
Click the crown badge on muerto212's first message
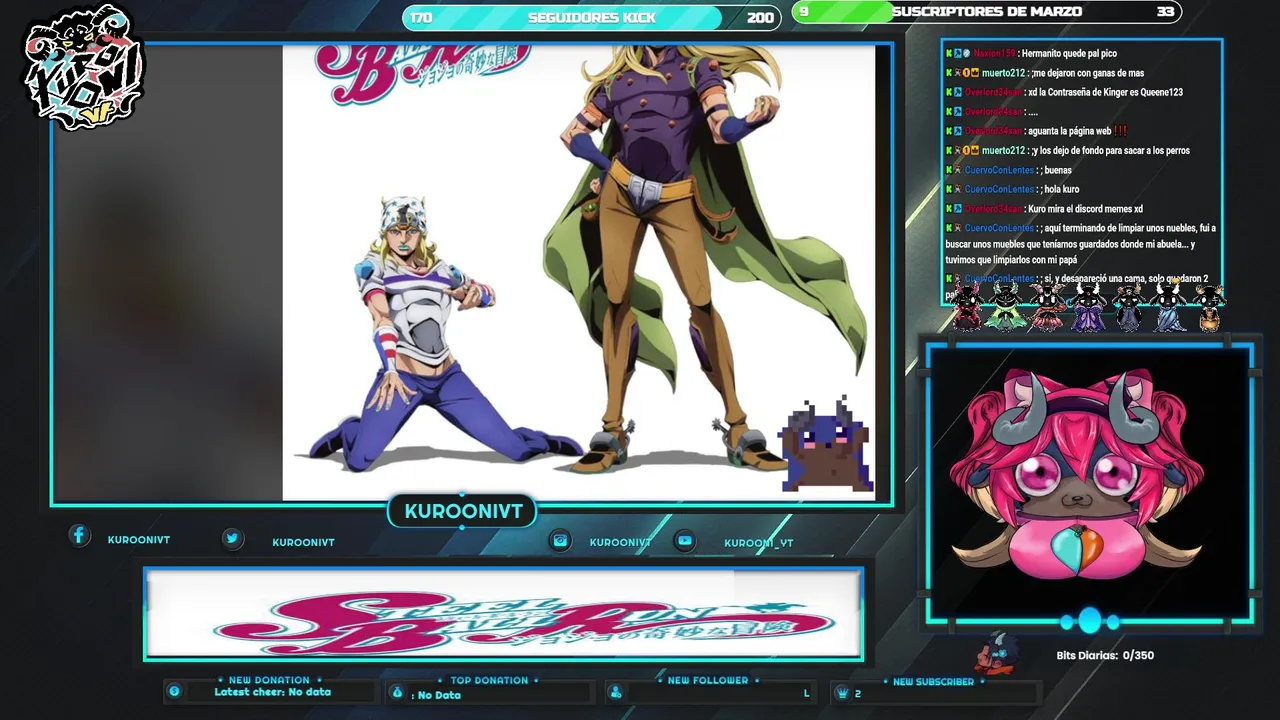pyautogui.click(x=975, y=73)
